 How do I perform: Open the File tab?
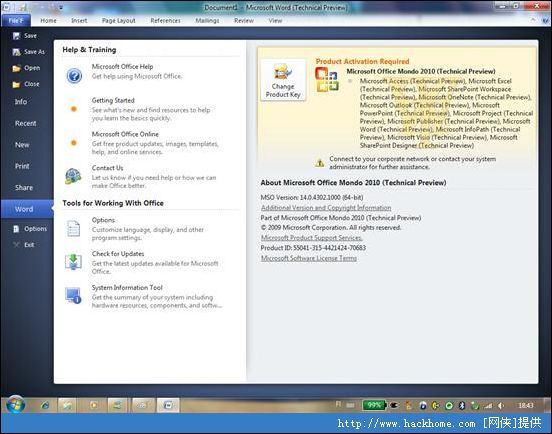point(15,20)
